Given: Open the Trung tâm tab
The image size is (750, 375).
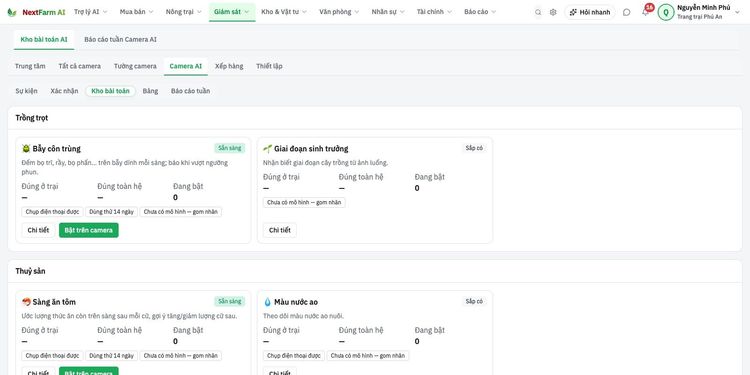Looking at the screenshot, I should tap(30, 66).
